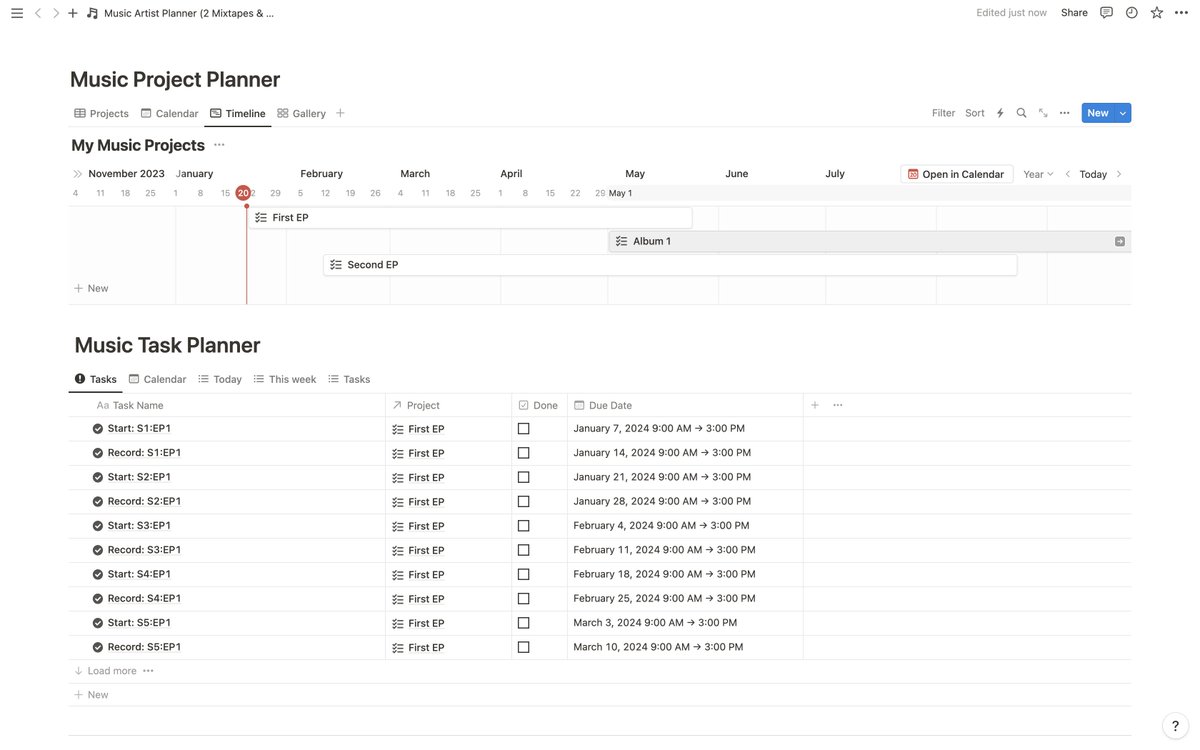This screenshot has width=1200, height=750.
Task: Search the projects database
Action: click(1021, 113)
